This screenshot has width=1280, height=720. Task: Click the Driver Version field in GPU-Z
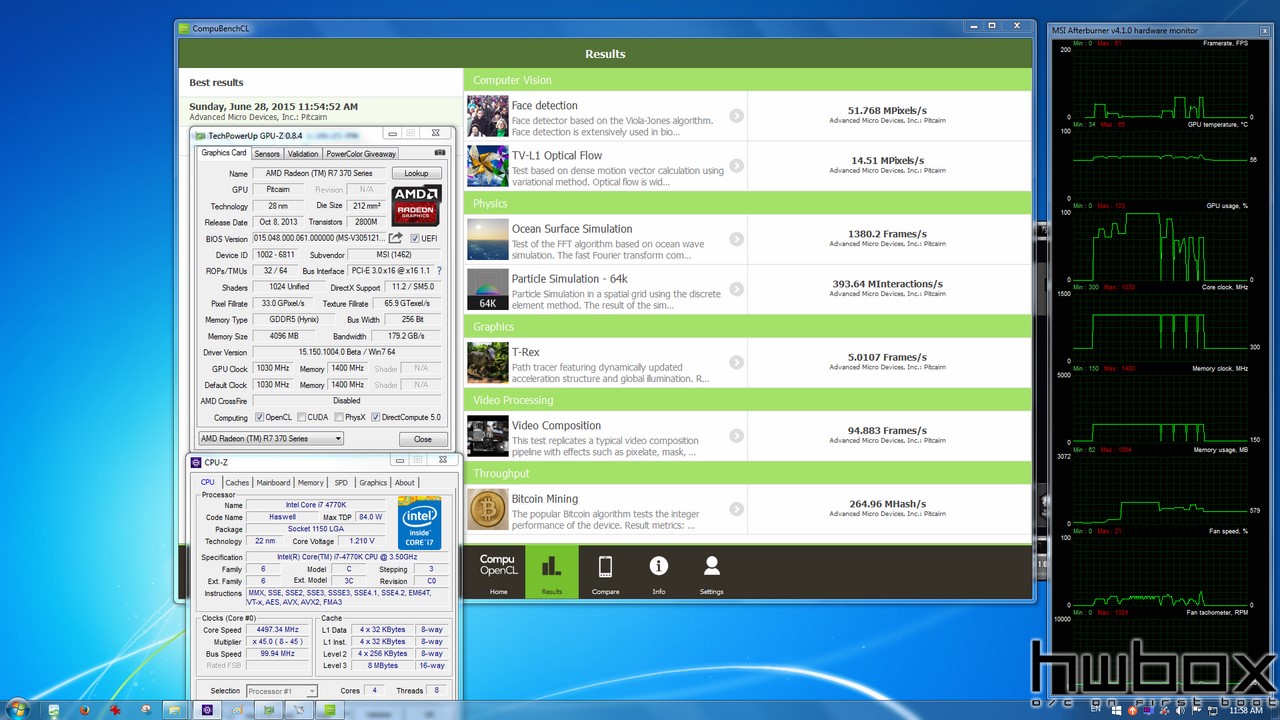349,352
